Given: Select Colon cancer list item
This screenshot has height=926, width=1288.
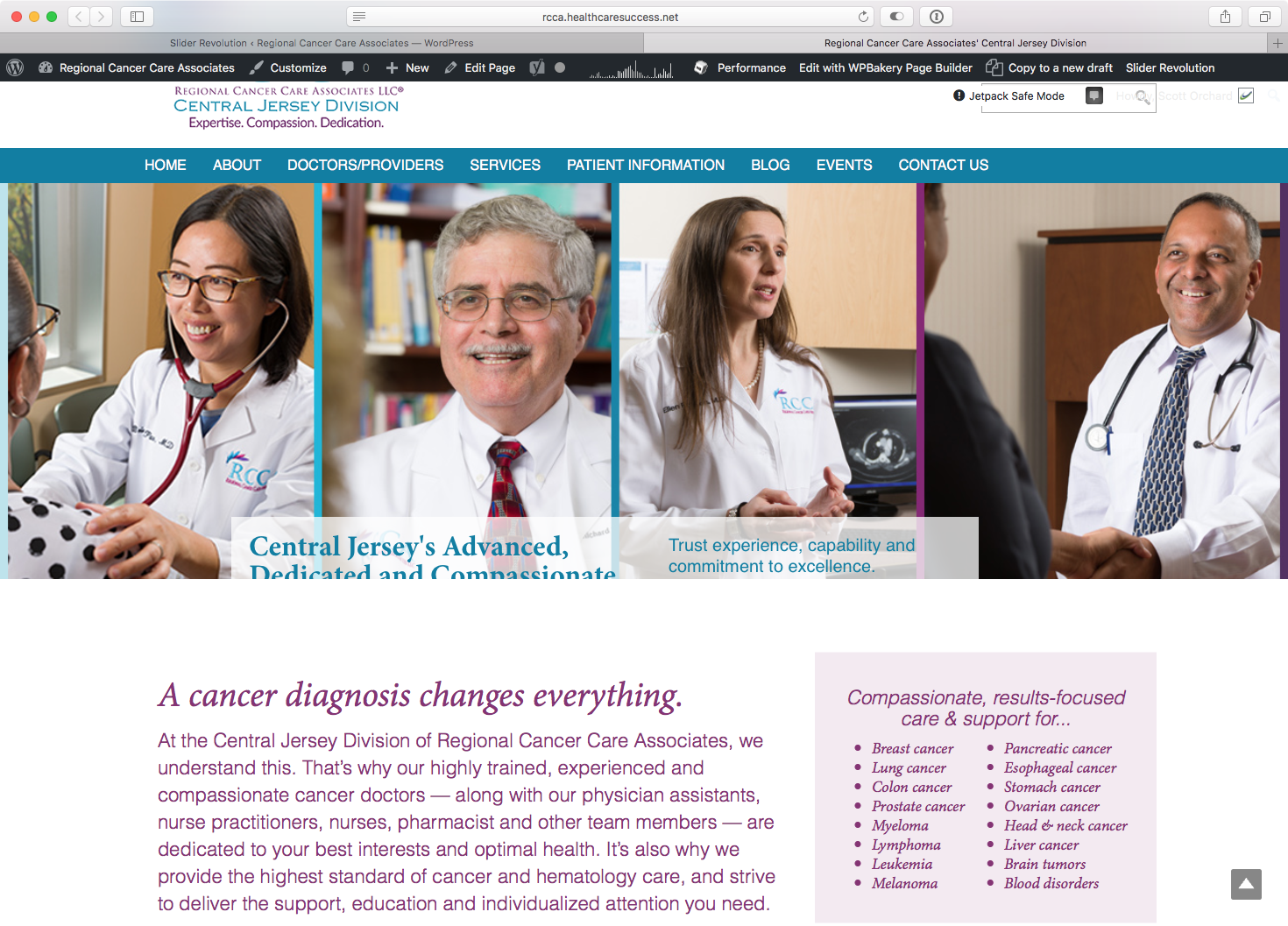Looking at the screenshot, I should [911, 787].
